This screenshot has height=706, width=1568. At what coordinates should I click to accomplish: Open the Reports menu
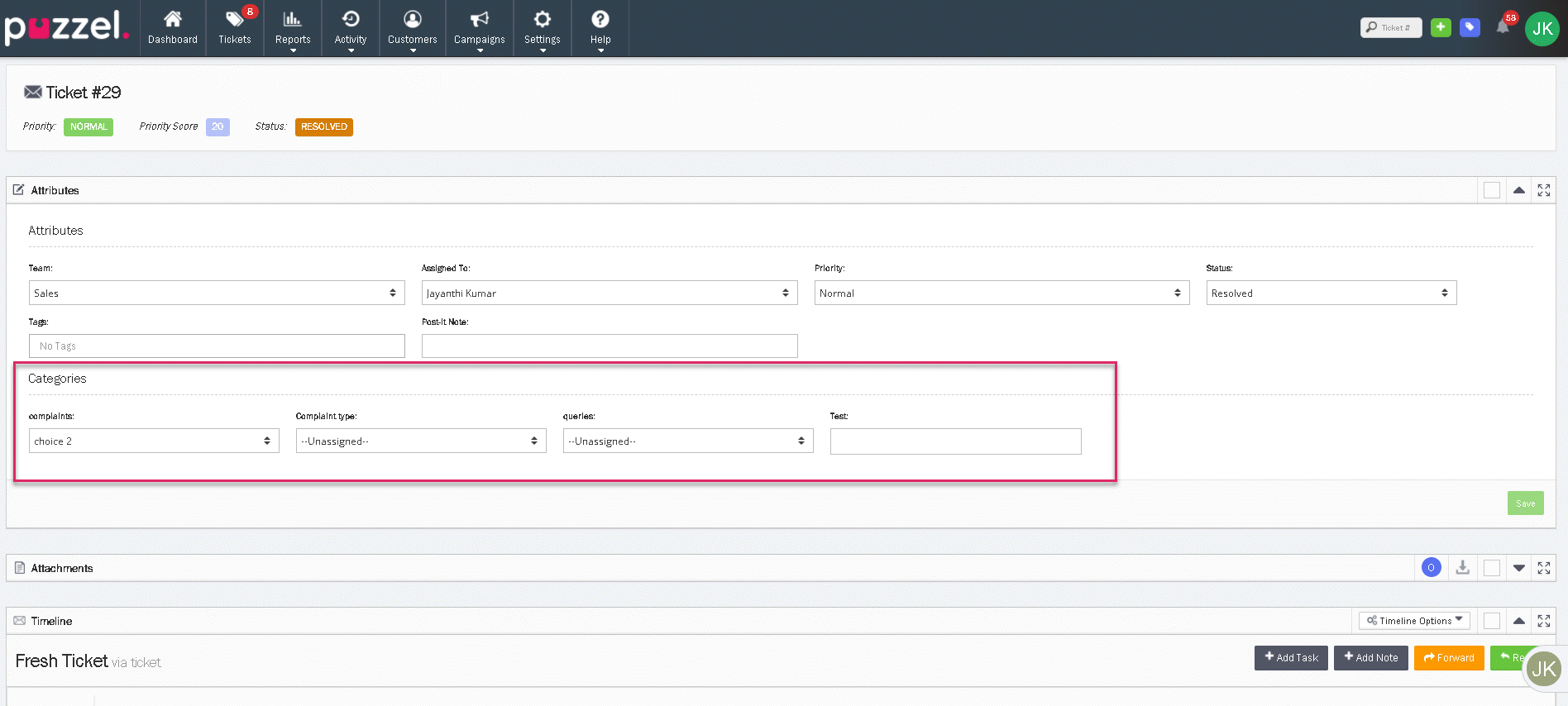coord(293,27)
